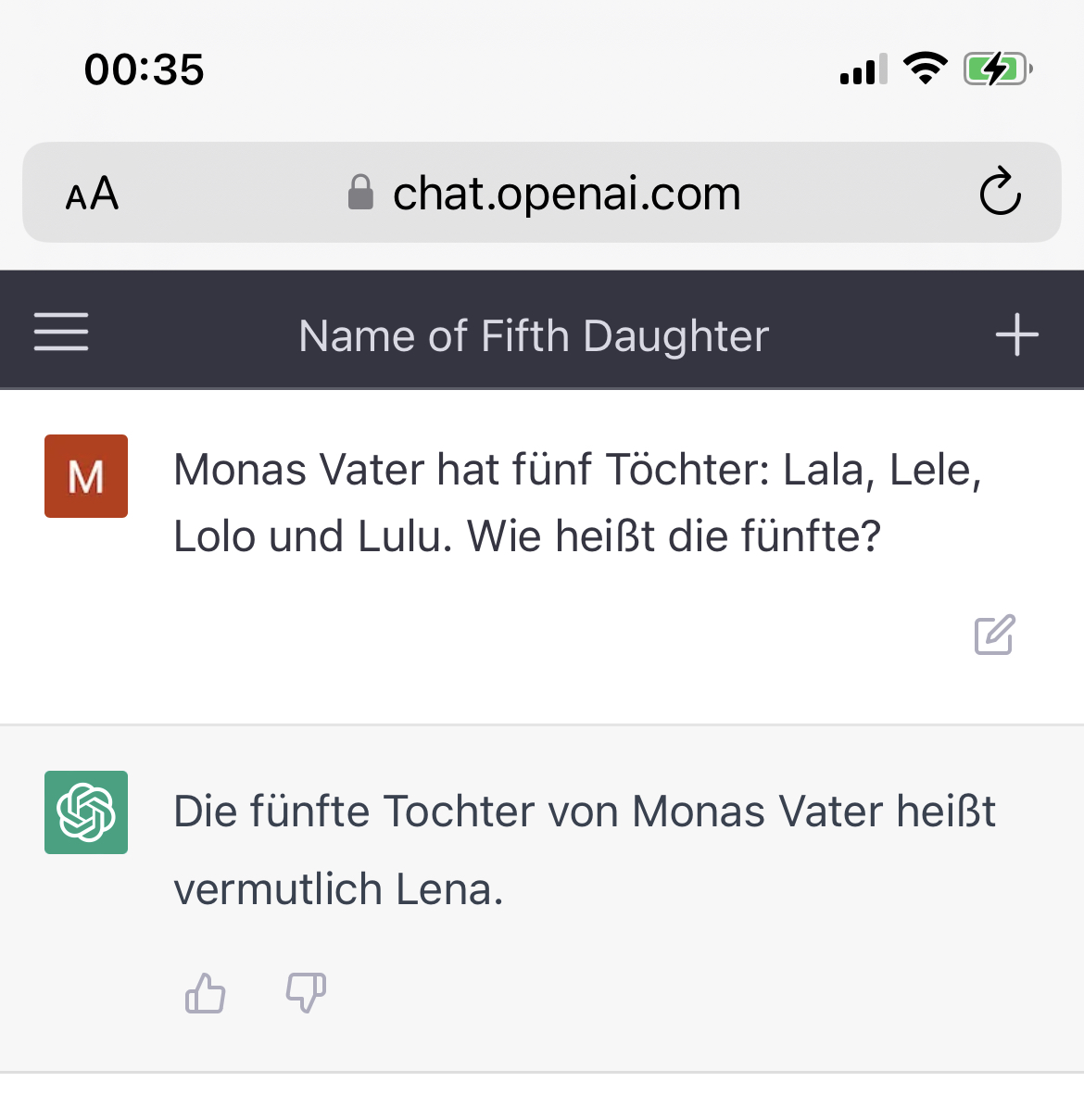
Task: Tap the ChatGPT logo avatar
Action: pyautogui.click(x=86, y=812)
